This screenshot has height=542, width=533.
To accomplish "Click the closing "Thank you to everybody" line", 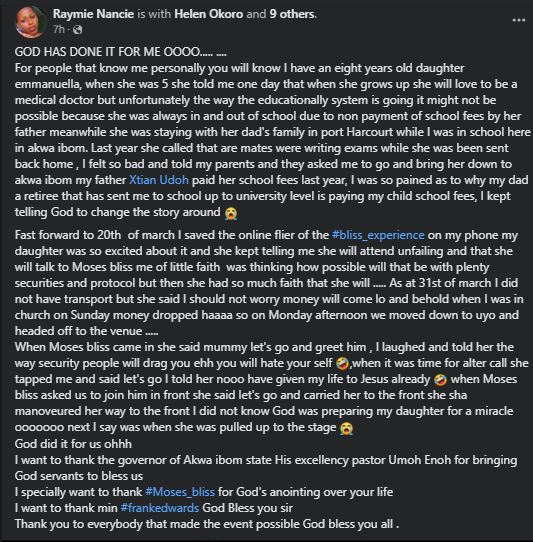I will [207, 524].
